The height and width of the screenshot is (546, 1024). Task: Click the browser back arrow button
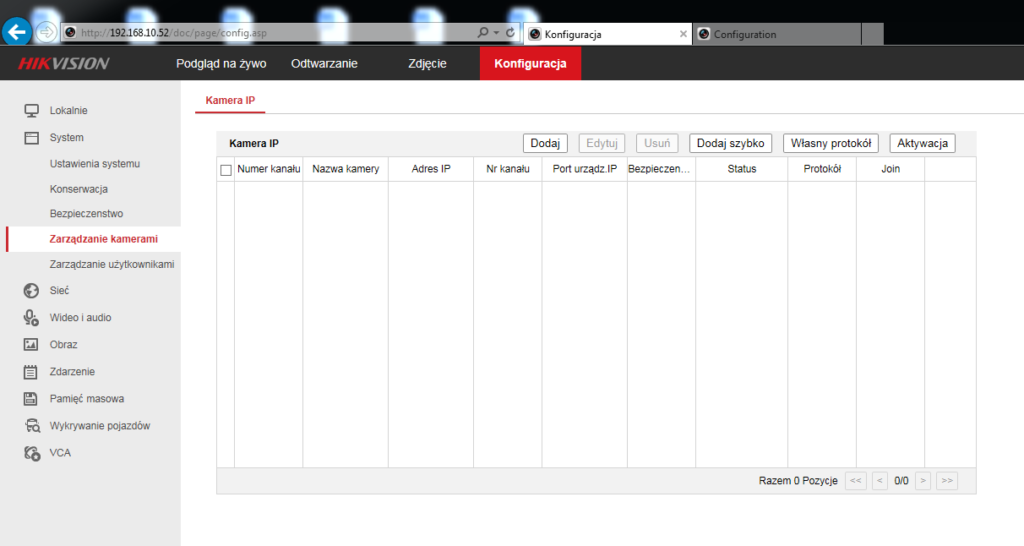16,32
